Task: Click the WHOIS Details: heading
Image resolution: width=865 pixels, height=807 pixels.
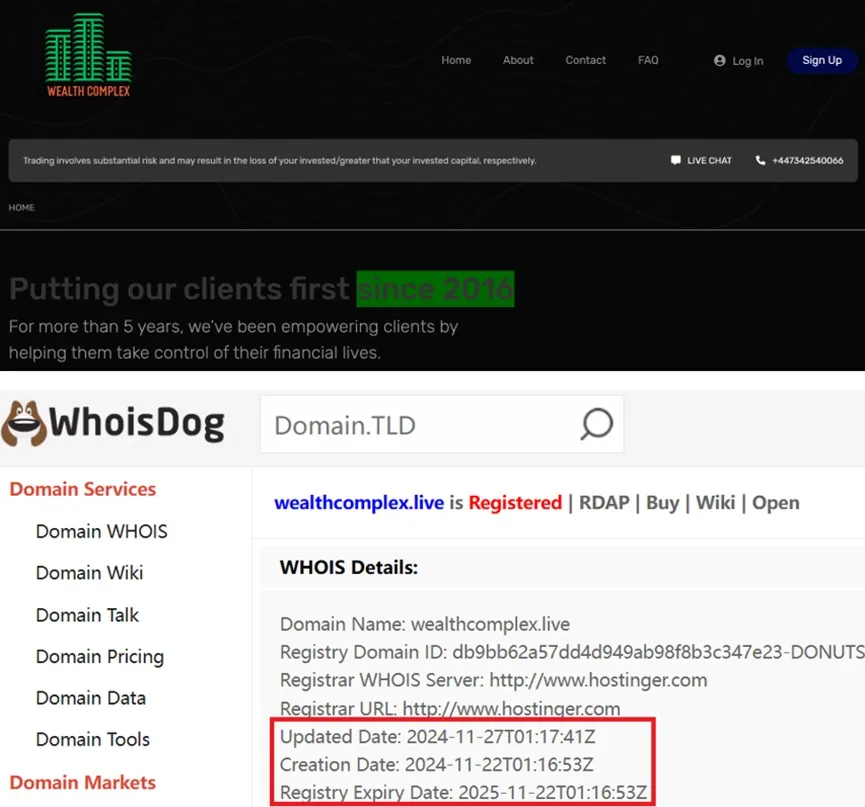Action: [349, 567]
